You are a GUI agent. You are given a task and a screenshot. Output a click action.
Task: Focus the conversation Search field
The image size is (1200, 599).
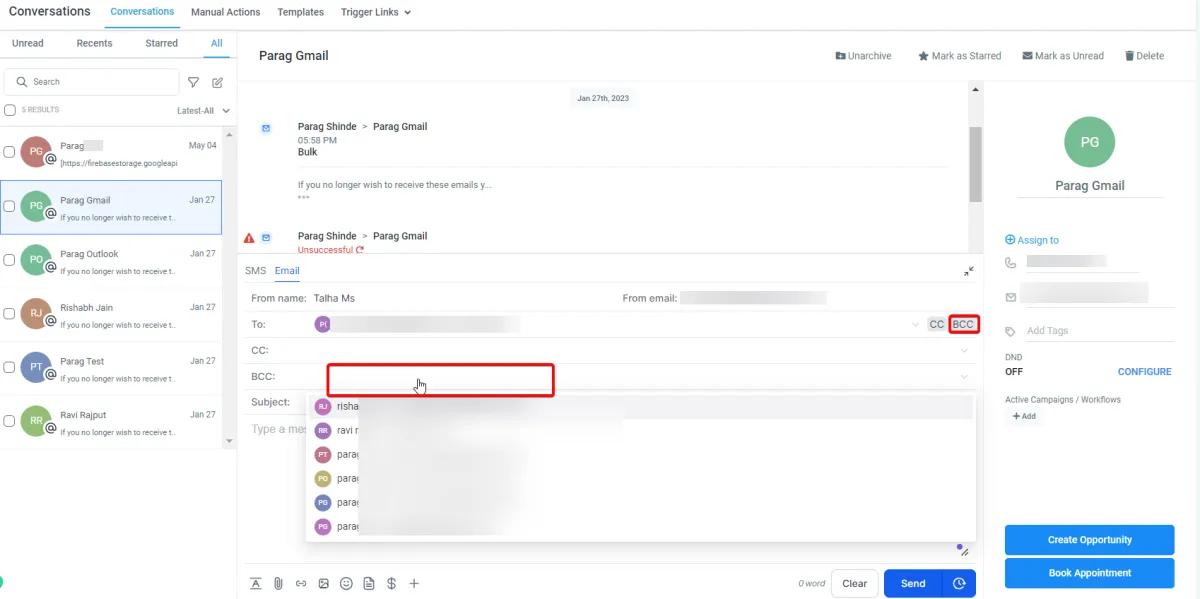coord(92,82)
